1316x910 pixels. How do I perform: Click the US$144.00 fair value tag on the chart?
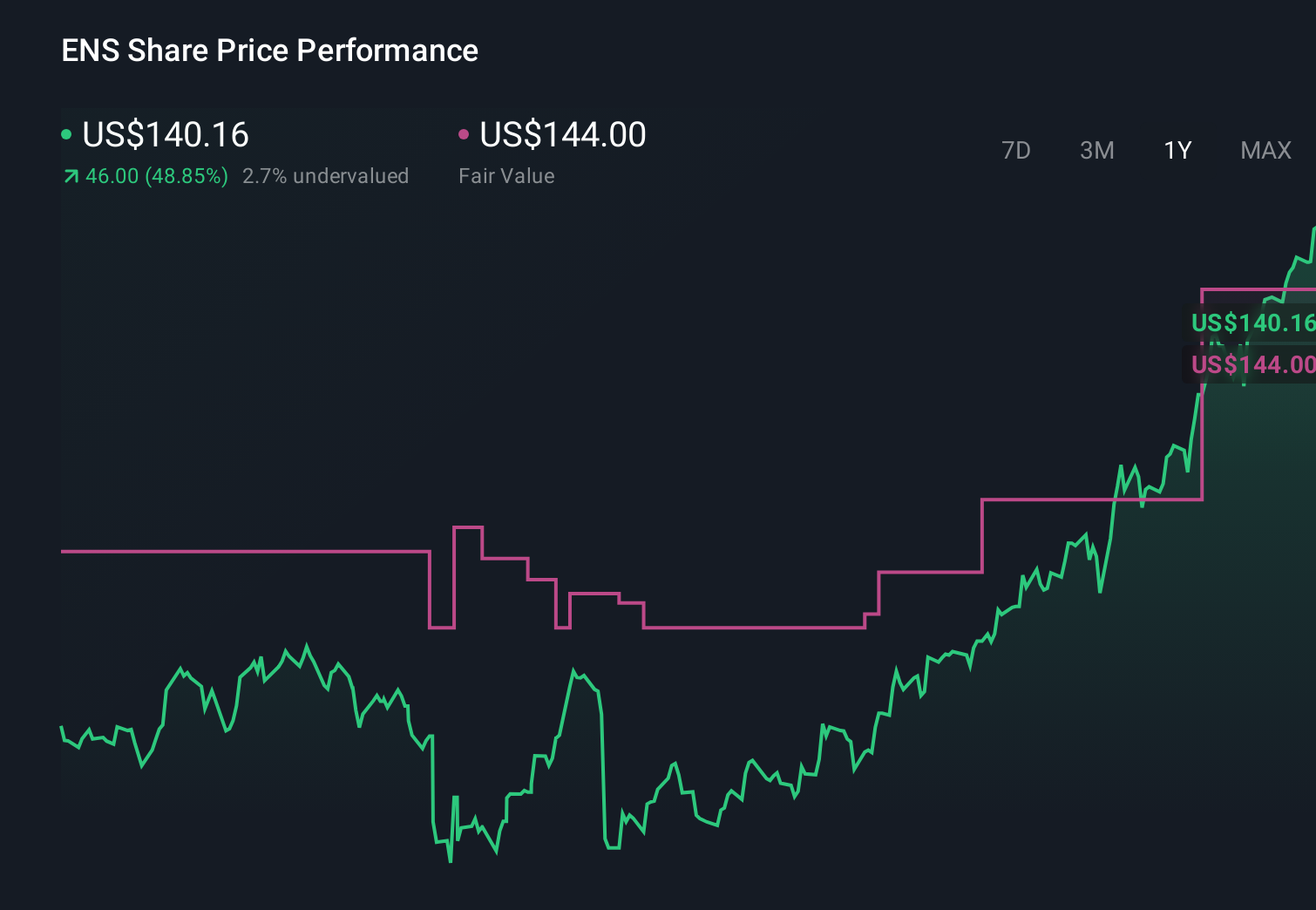pyautogui.click(x=1251, y=365)
